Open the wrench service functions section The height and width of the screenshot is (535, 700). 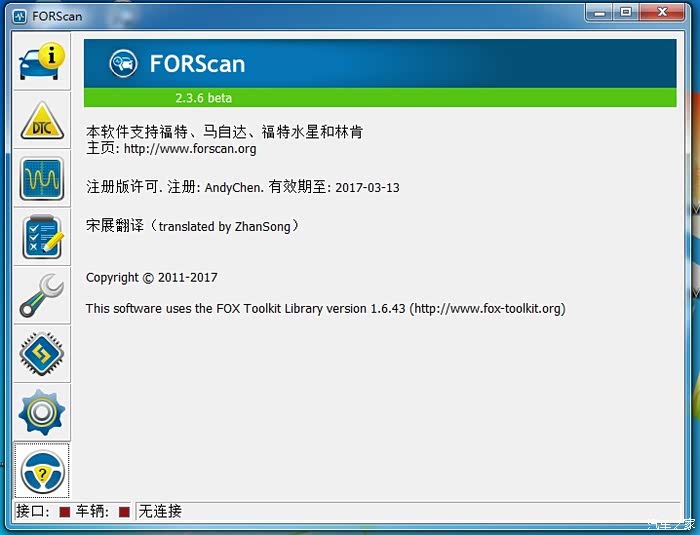pyautogui.click(x=42, y=295)
